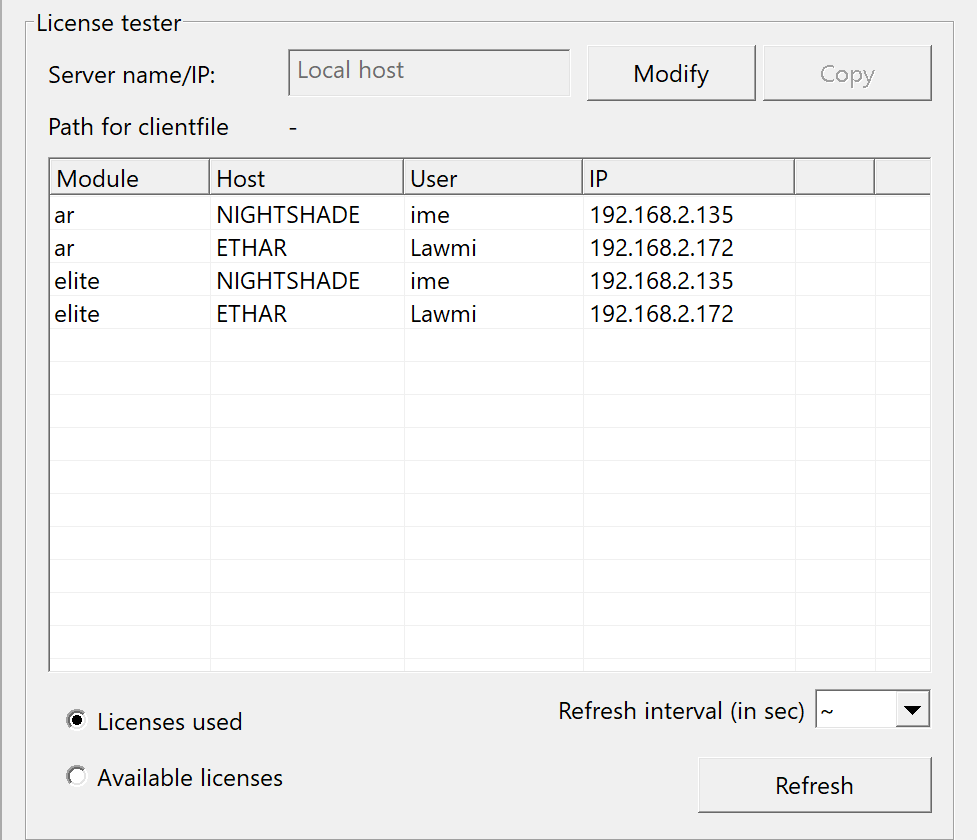Click the Server name/IP input field
Viewport: 977px width, 840px height.
pyautogui.click(x=429, y=73)
